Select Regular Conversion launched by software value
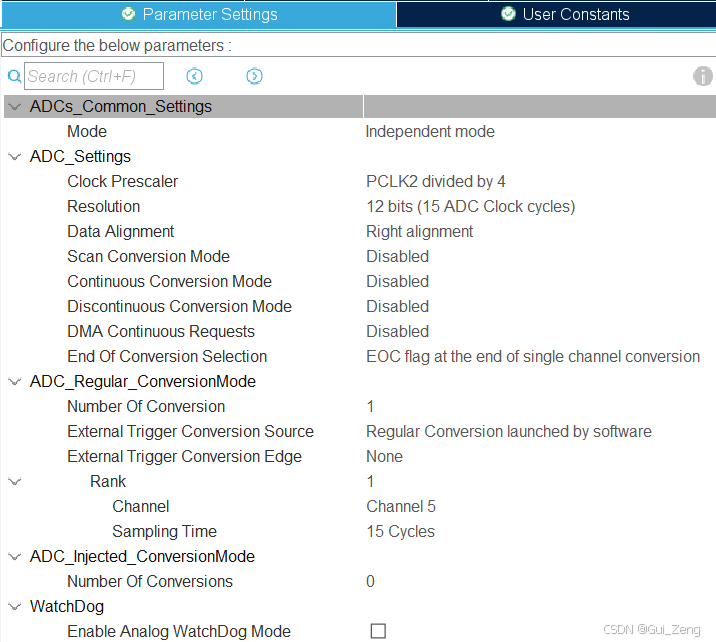This screenshot has height=642, width=716. [509, 432]
